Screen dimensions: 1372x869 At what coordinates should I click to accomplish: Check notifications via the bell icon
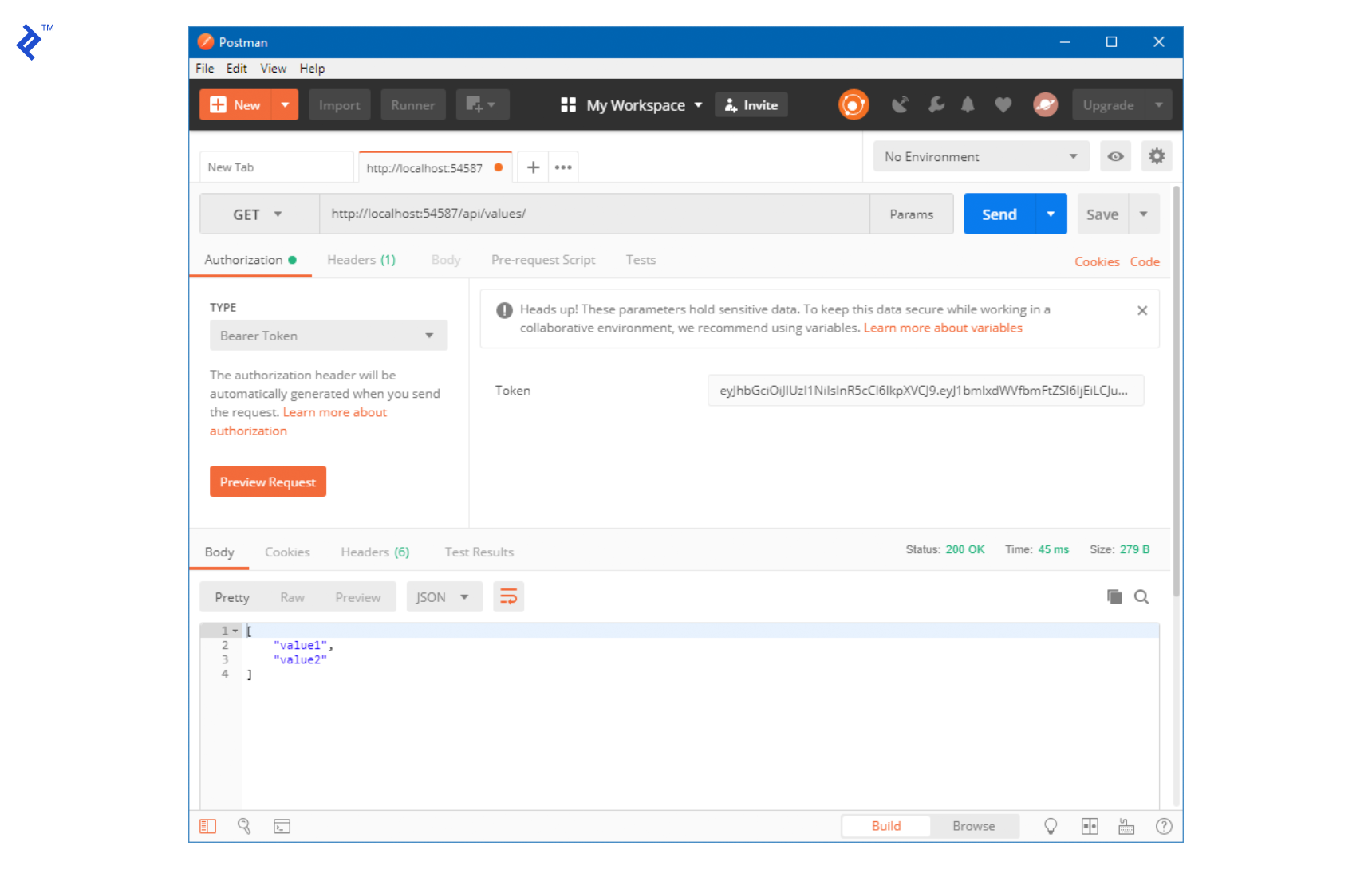coord(968,104)
